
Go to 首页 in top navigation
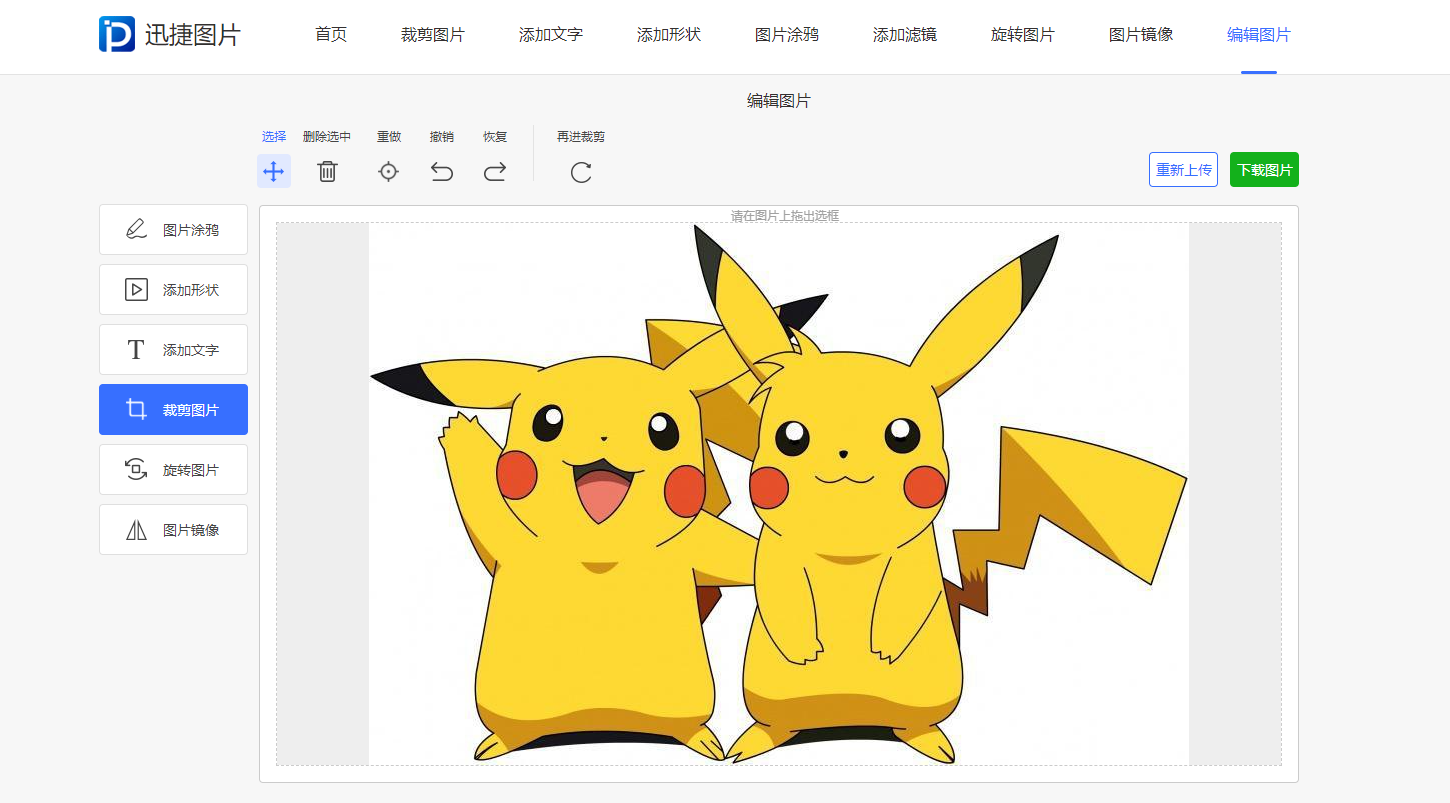331,35
